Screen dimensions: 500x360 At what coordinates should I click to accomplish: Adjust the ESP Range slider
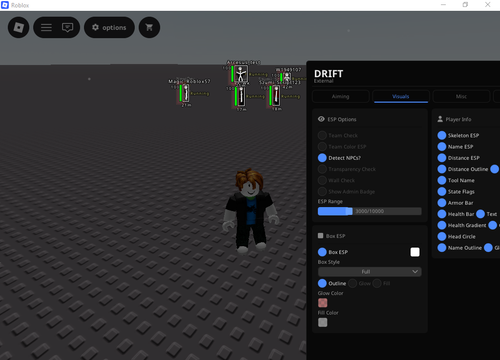(x=370, y=211)
